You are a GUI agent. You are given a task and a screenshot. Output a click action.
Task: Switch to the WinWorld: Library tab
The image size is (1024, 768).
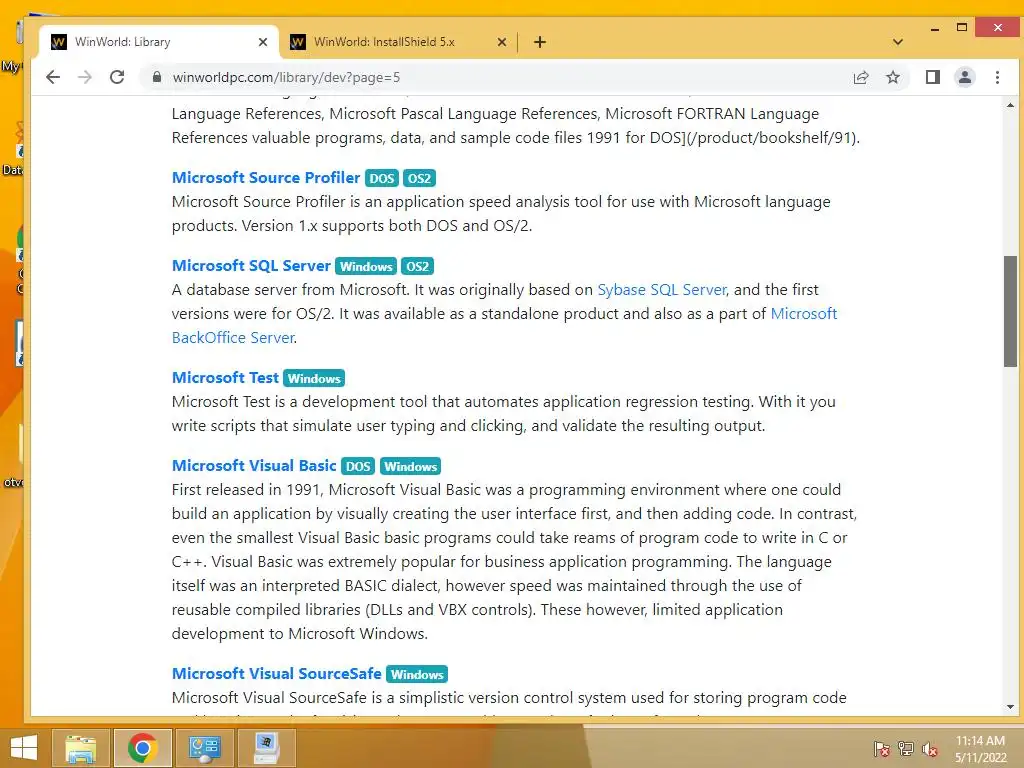pyautogui.click(x=159, y=42)
